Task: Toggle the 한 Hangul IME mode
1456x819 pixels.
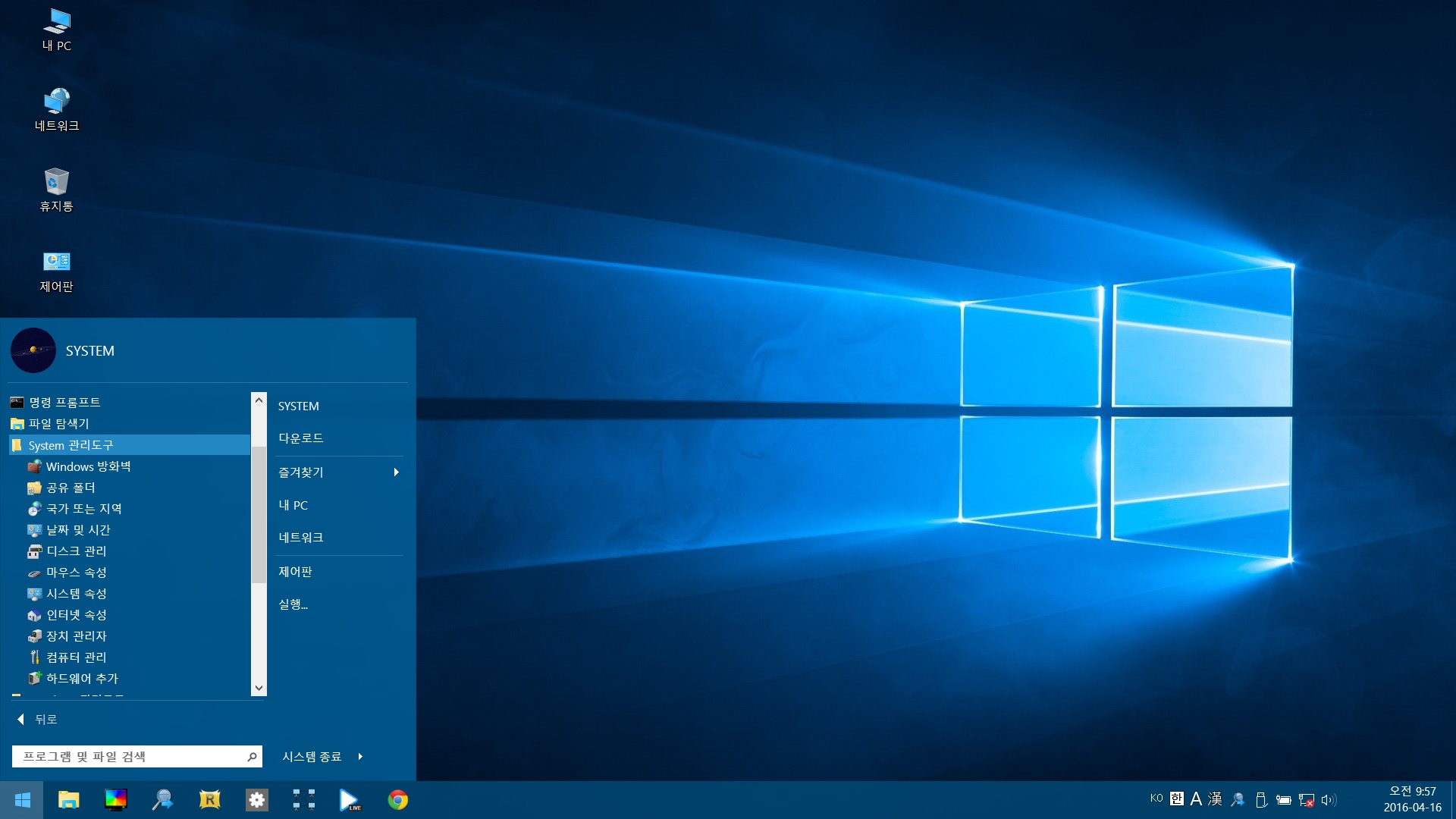Action: (x=1177, y=799)
